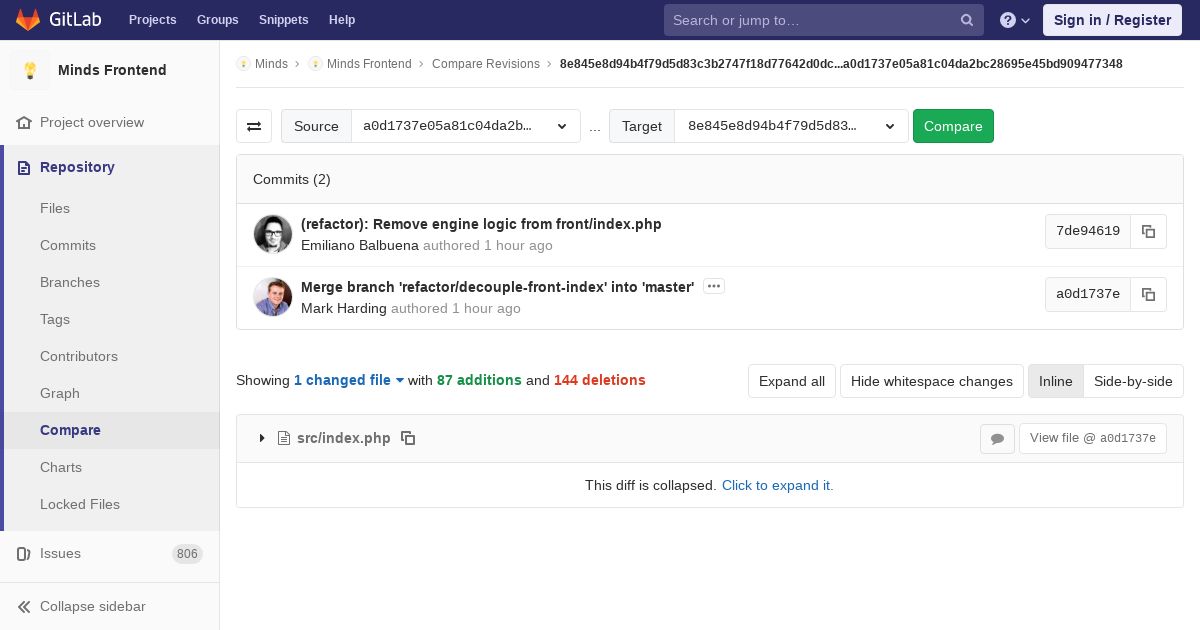This screenshot has width=1200, height=630.
Task: Click Mark Harding's avatar
Action: [273, 297]
